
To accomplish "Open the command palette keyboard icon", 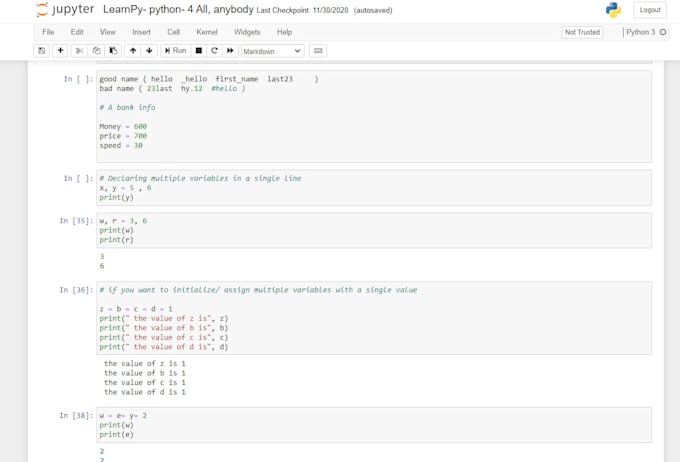I will pos(318,51).
